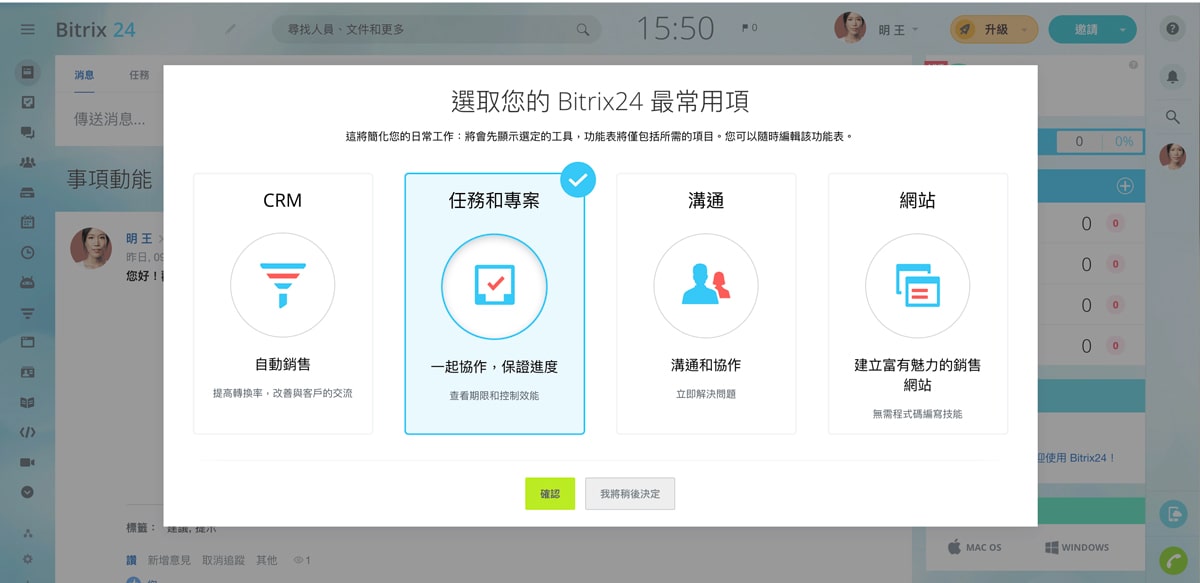The height and width of the screenshot is (583, 1200).
Task: Expand more items via sidebar chevron circle
Action: coord(28,492)
